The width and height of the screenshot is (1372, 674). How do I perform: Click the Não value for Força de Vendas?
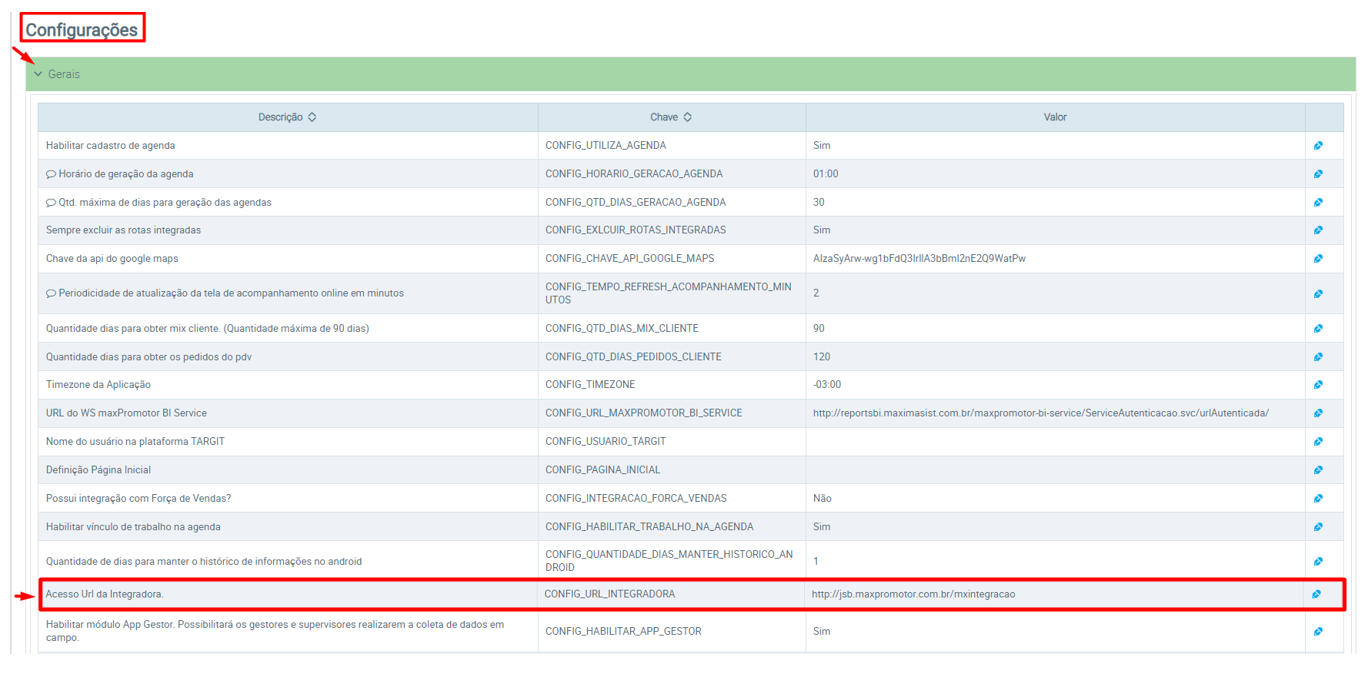point(822,498)
